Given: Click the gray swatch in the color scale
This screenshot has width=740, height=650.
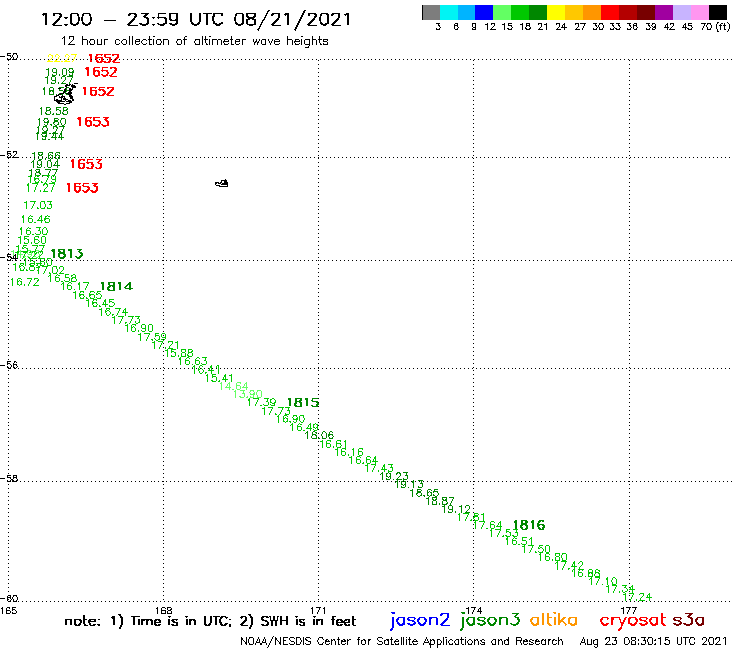Looking at the screenshot, I should pyautogui.click(x=431, y=13).
